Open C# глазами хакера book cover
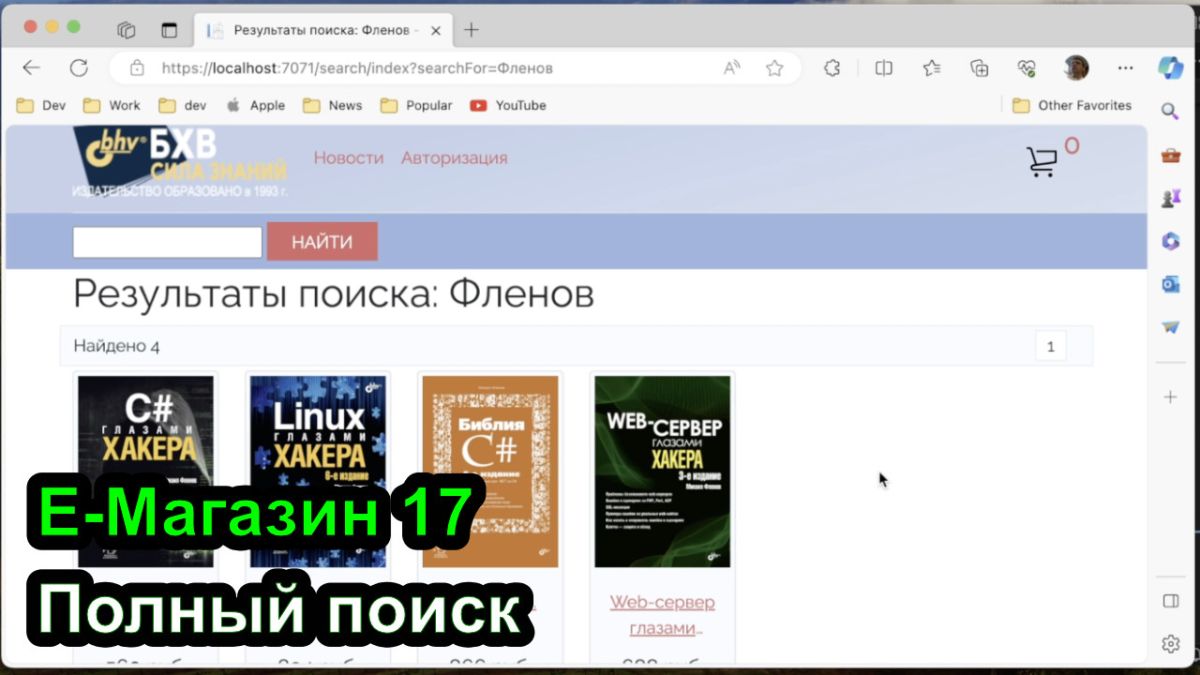Viewport: 1200px width, 675px height. click(x=146, y=471)
